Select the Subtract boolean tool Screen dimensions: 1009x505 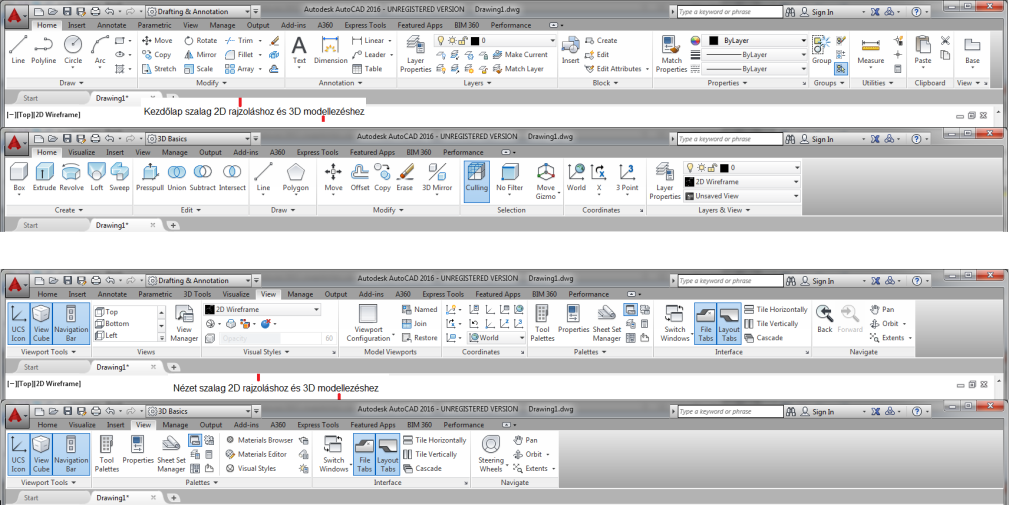[203, 179]
